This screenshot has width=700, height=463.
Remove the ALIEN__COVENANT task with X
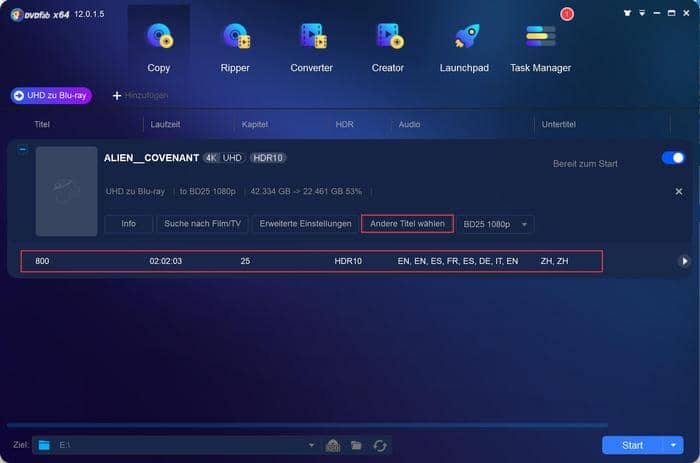tap(679, 192)
